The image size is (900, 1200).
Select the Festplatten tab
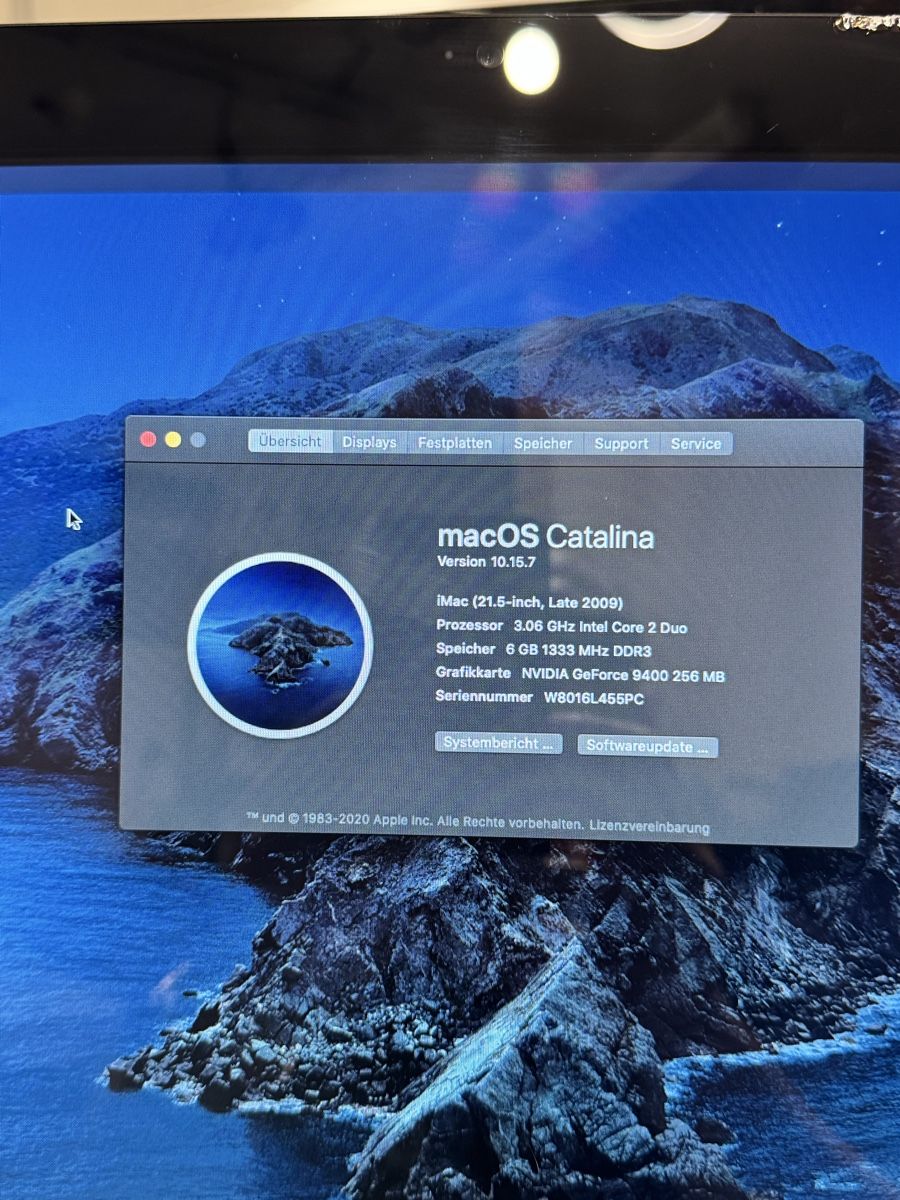coord(455,442)
